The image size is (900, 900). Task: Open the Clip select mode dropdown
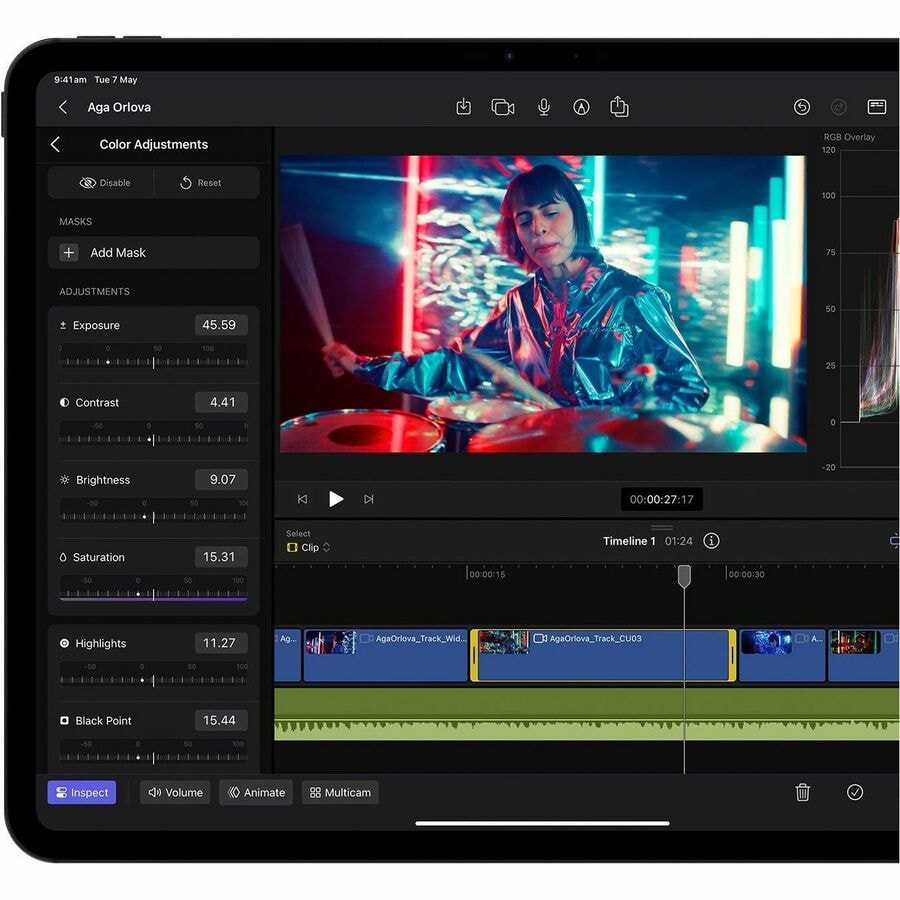309,548
